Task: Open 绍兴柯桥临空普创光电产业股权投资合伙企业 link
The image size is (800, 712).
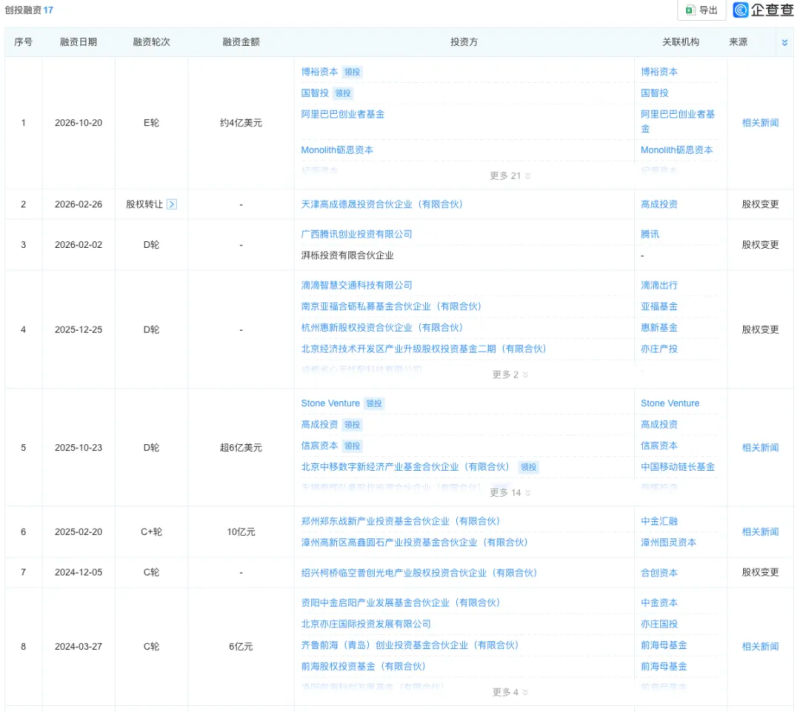Action: click(x=419, y=573)
